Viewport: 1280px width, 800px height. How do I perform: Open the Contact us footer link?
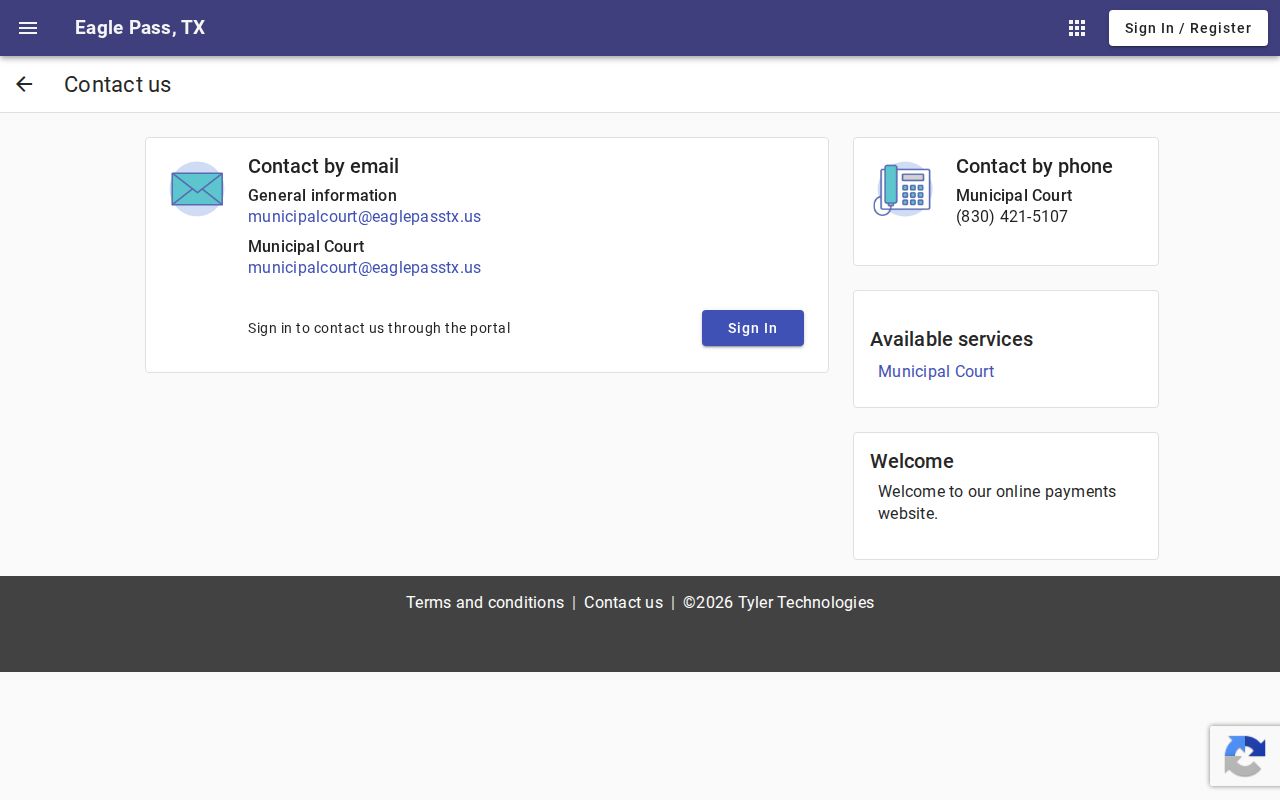[x=623, y=603]
